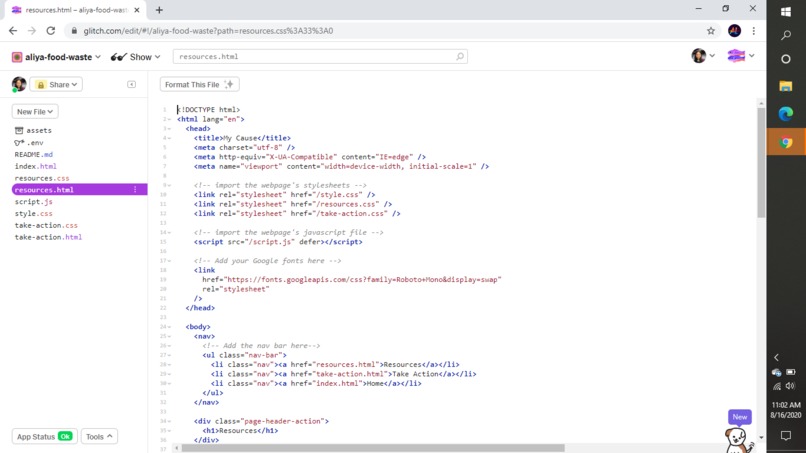
Task: Open Glitch team menu dropdown
Action: [740, 56]
